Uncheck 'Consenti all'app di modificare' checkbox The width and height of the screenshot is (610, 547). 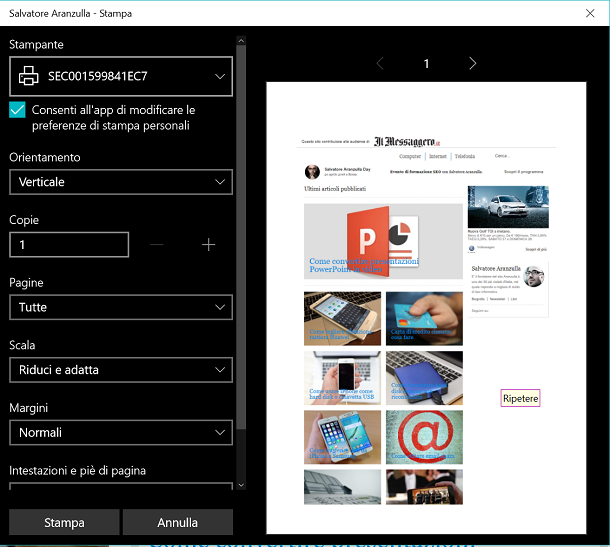(x=17, y=110)
